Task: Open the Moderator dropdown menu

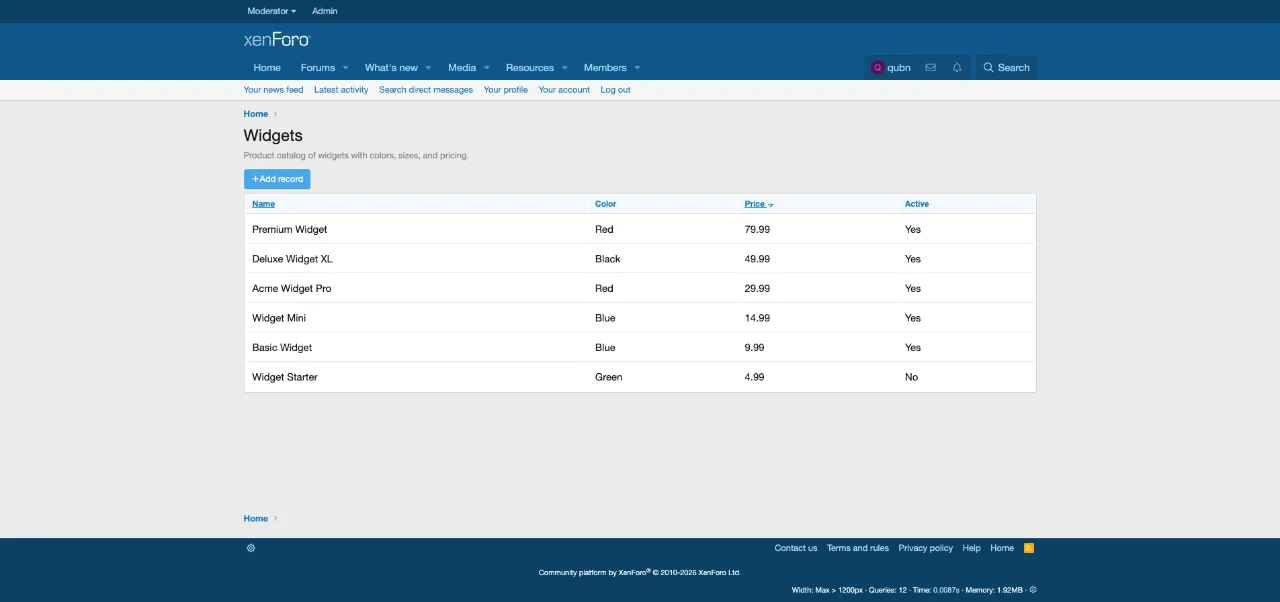Action: coord(271,11)
